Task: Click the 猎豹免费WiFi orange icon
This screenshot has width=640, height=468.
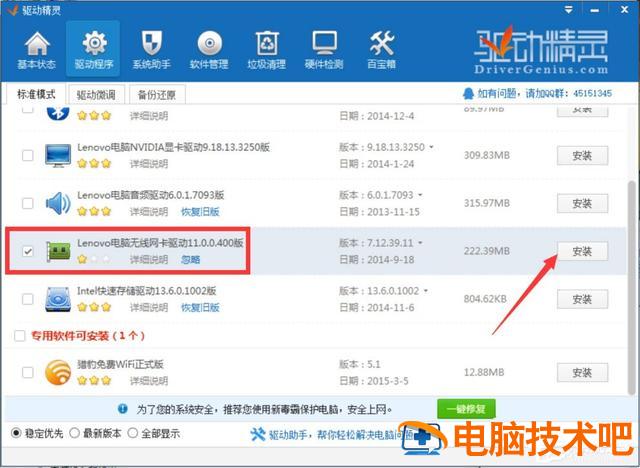Action: (x=58, y=372)
